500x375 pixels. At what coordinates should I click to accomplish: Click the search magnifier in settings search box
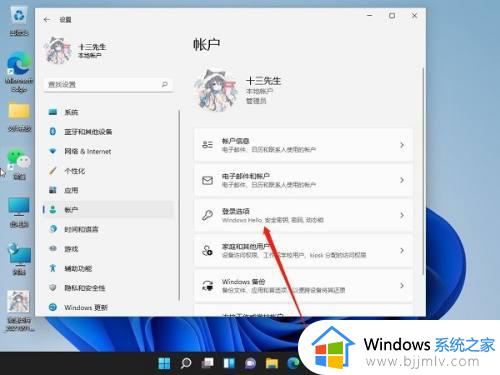pos(165,84)
